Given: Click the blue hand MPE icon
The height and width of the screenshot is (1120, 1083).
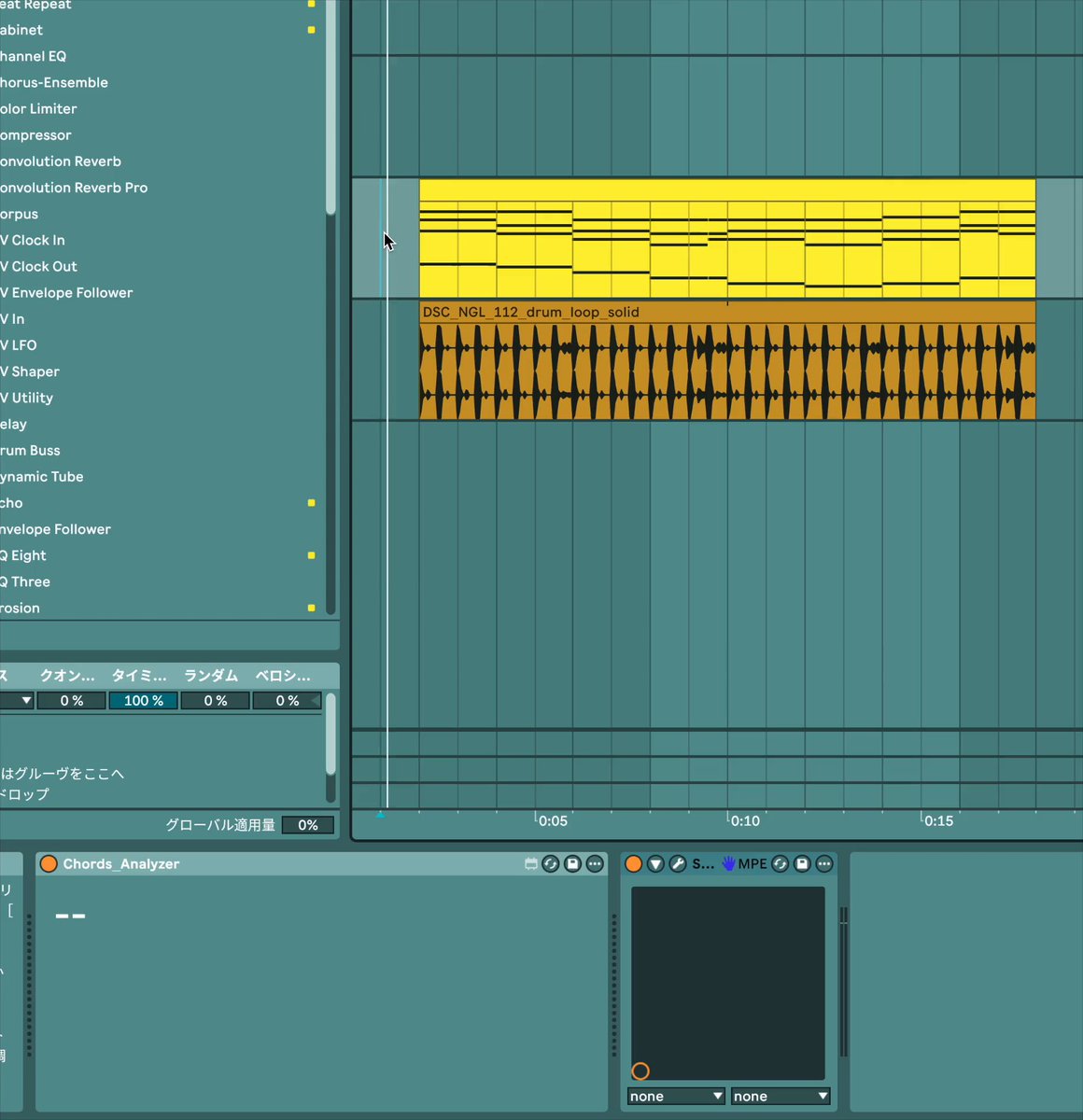Looking at the screenshot, I should pos(729,864).
